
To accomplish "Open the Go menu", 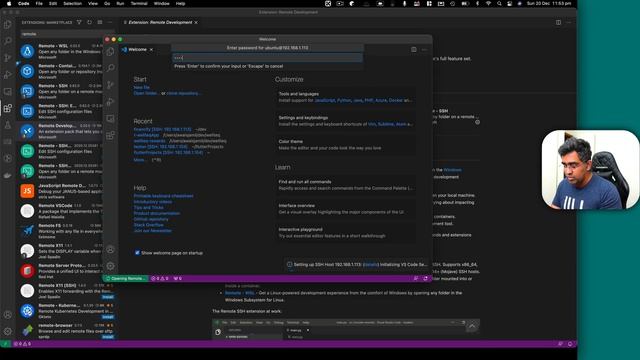I will pos(107,3).
